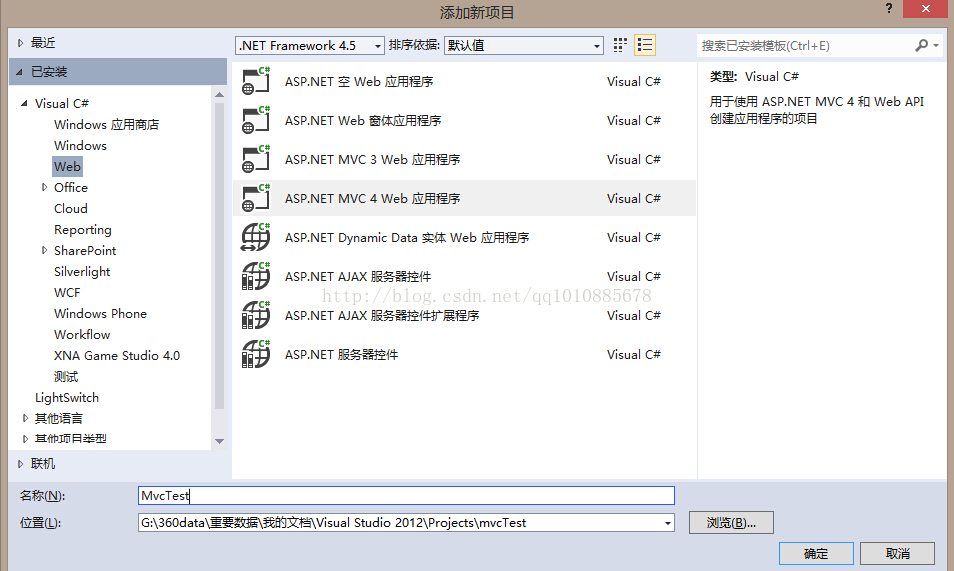The width and height of the screenshot is (954, 571).
Task: Click the ASP.NET Dynamic Data 实体 template icon
Action: pyautogui.click(x=256, y=237)
